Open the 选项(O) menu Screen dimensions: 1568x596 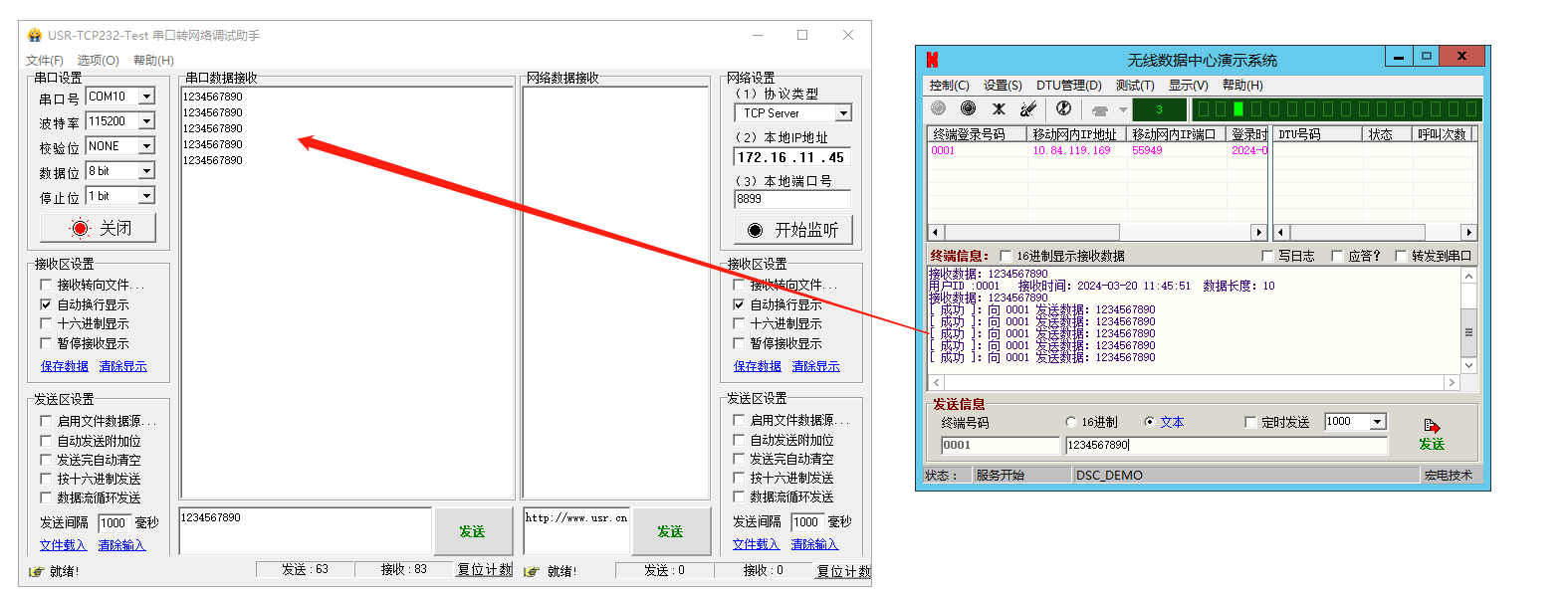coord(98,61)
